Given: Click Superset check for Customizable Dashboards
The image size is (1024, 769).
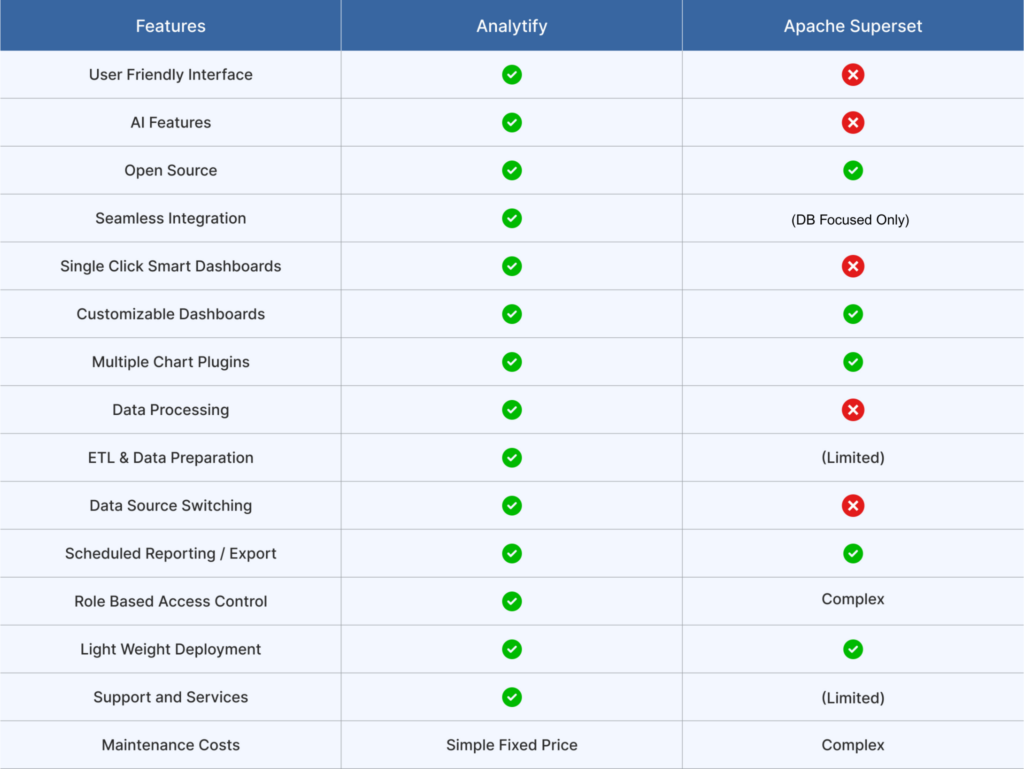Looking at the screenshot, I should [x=852, y=314].
